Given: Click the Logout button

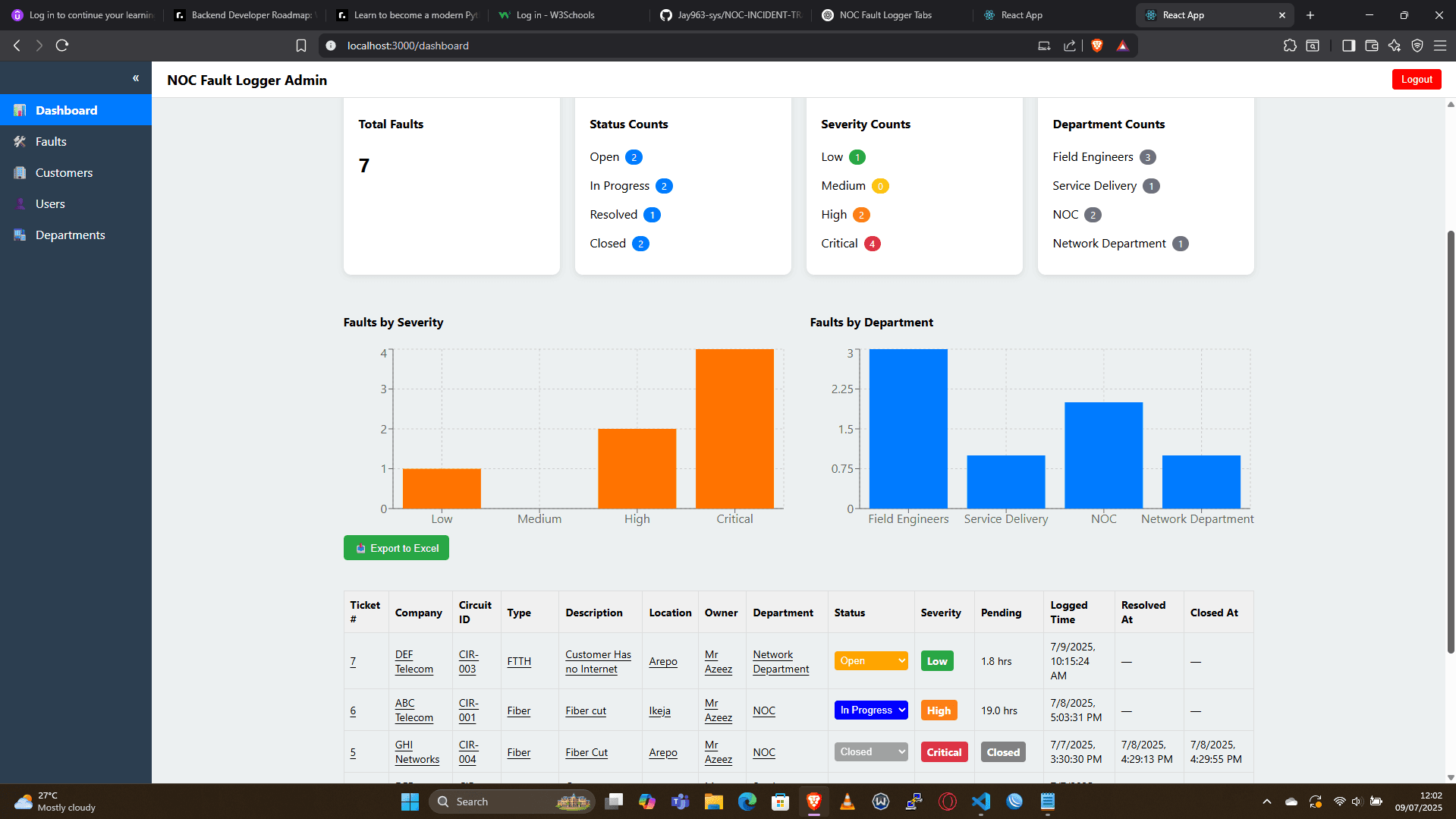Looking at the screenshot, I should pos(1416,79).
